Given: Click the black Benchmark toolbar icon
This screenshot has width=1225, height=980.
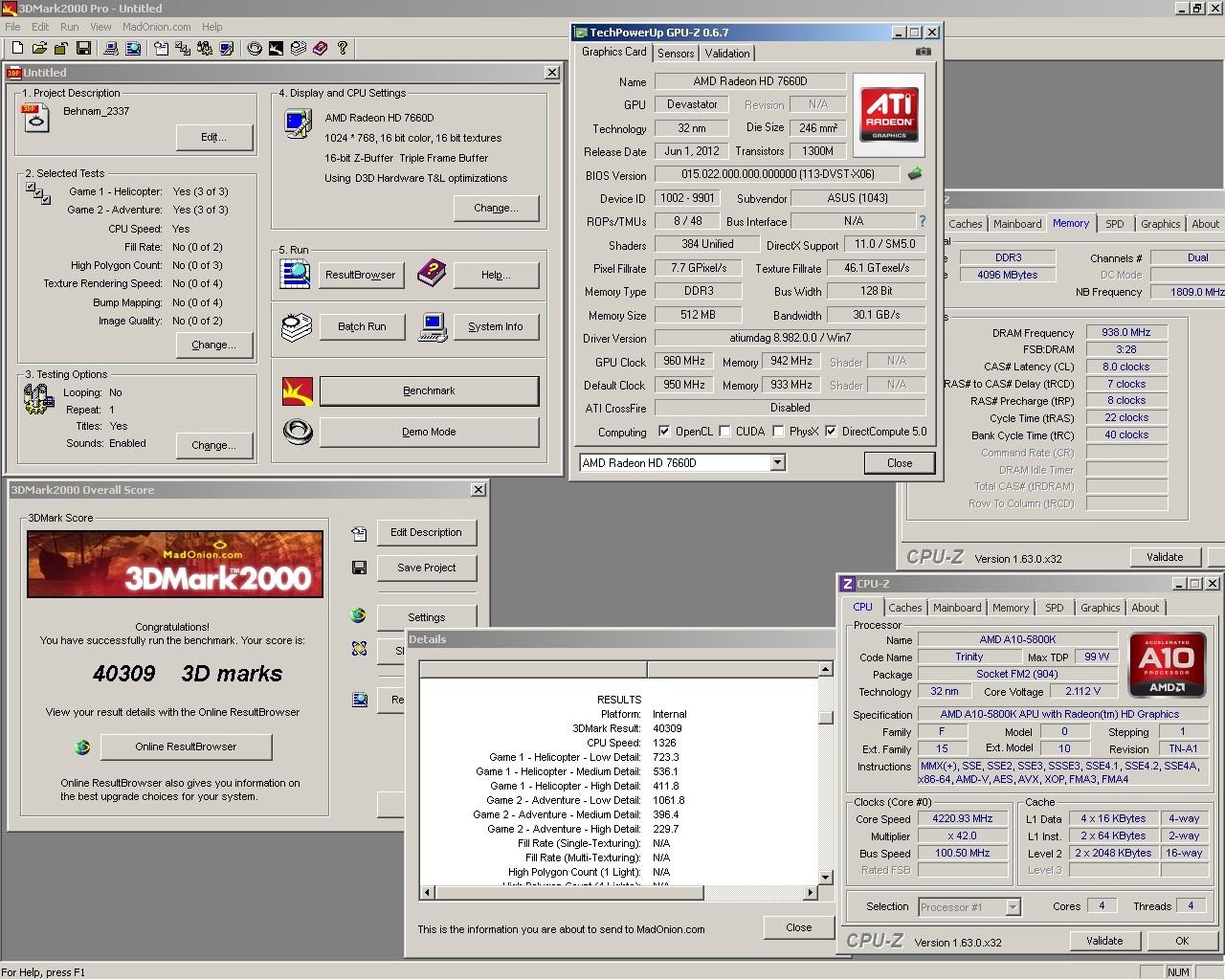Looking at the screenshot, I should 276,48.
